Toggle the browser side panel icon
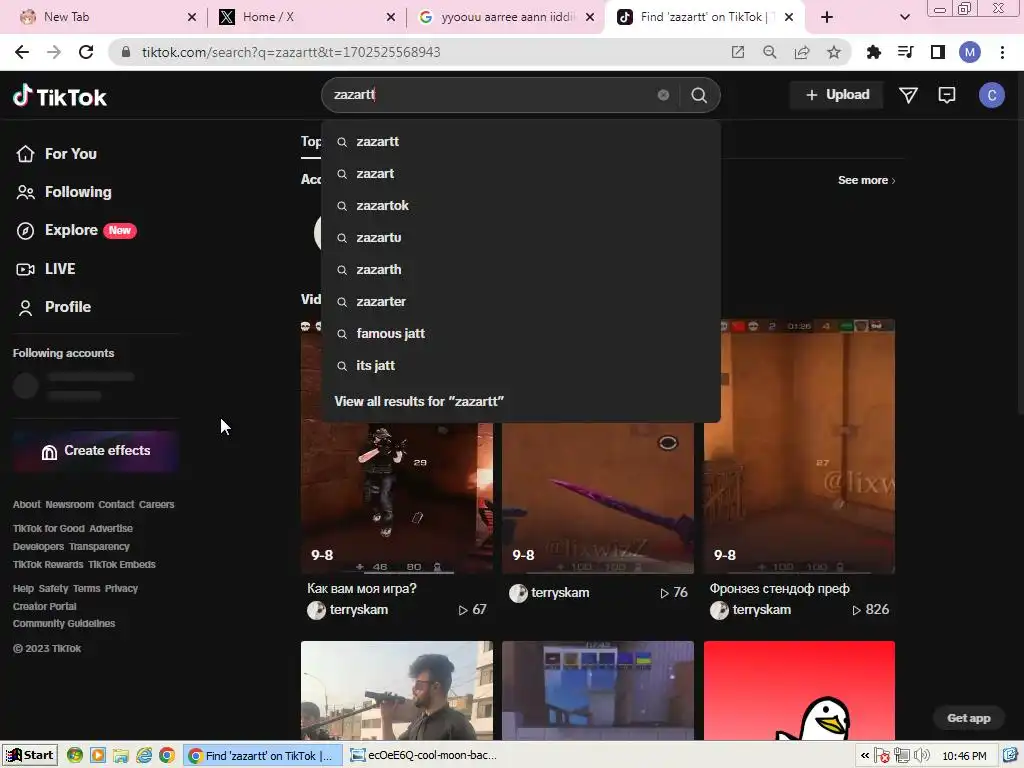The width and height of the screenshot is (1024, 768). [938, 52]
